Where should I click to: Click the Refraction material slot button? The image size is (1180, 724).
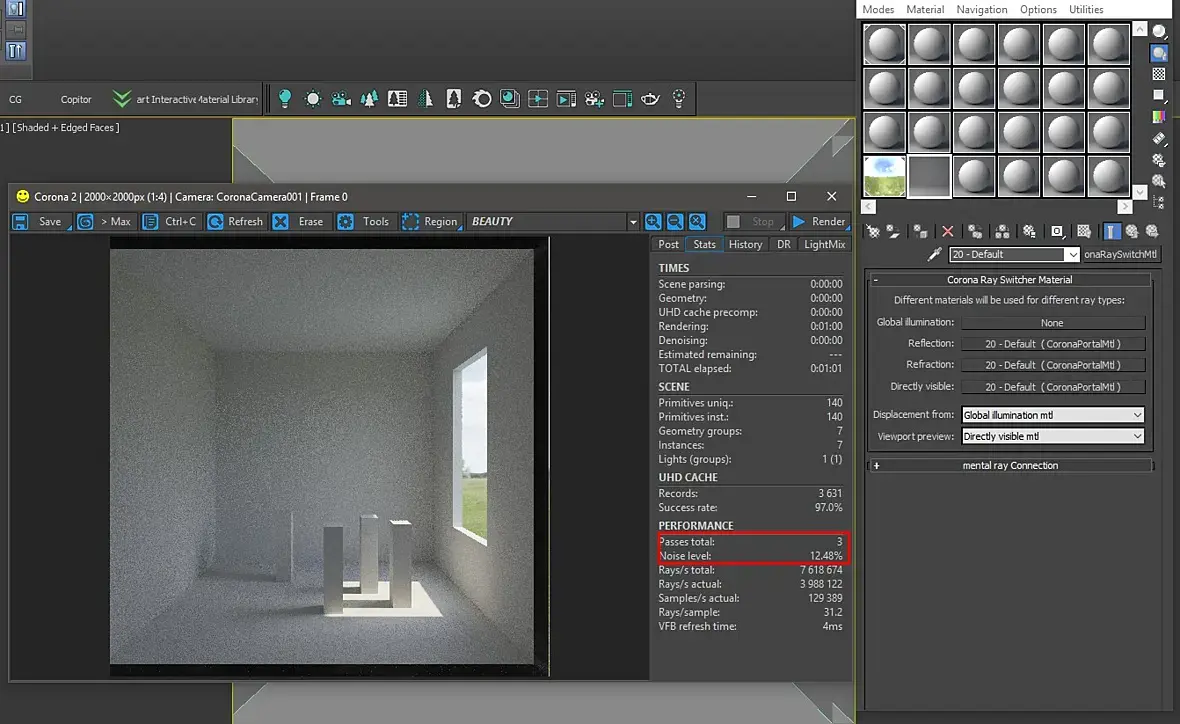click(x=1053, y=365)
